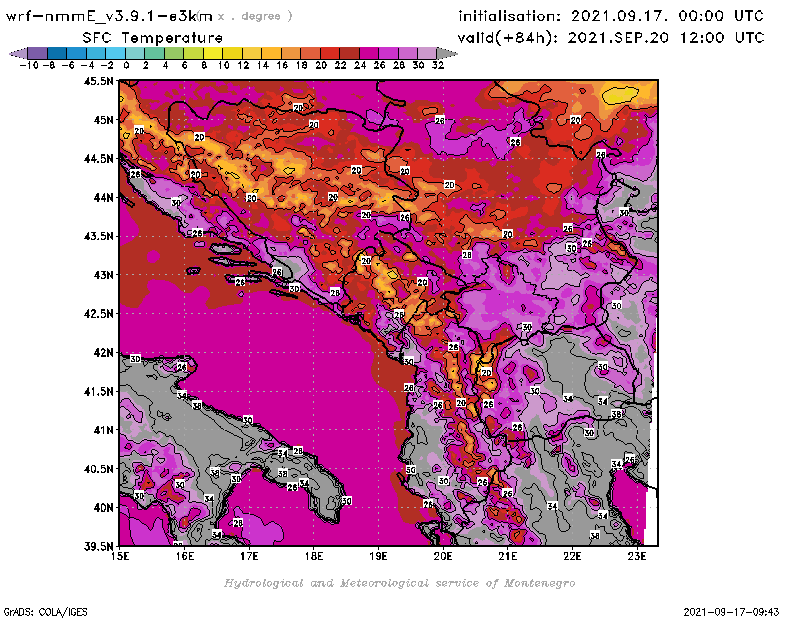This screenshot has width=800, height=618.
Task: Select the light purple 30 to 32 legend swatch
Action: click(x=427, y=54)
